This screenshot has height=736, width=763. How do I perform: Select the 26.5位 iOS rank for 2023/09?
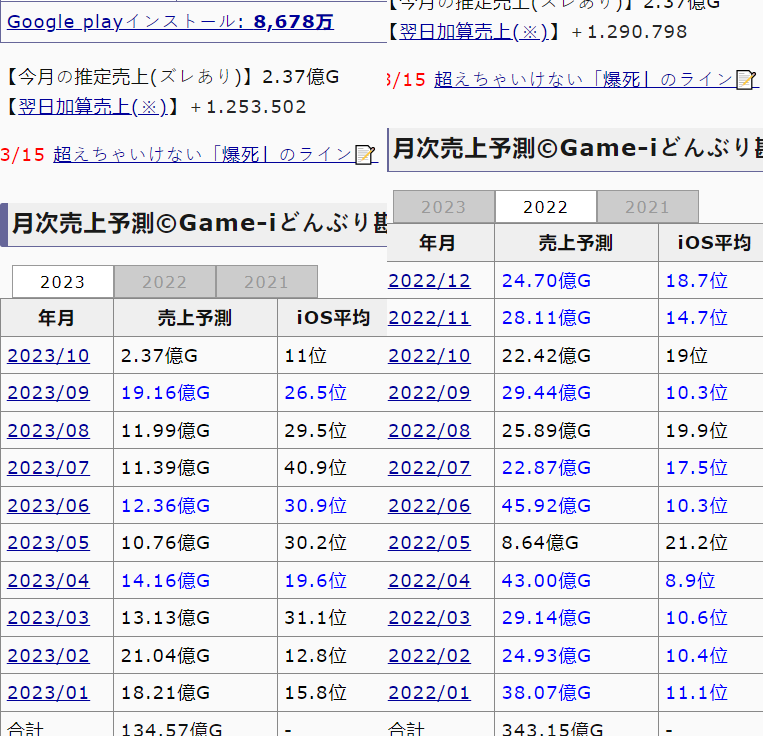315,393
